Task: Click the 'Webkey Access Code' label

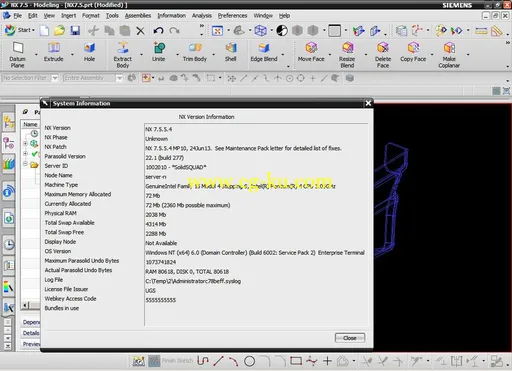Action: [x=70, y=299]
